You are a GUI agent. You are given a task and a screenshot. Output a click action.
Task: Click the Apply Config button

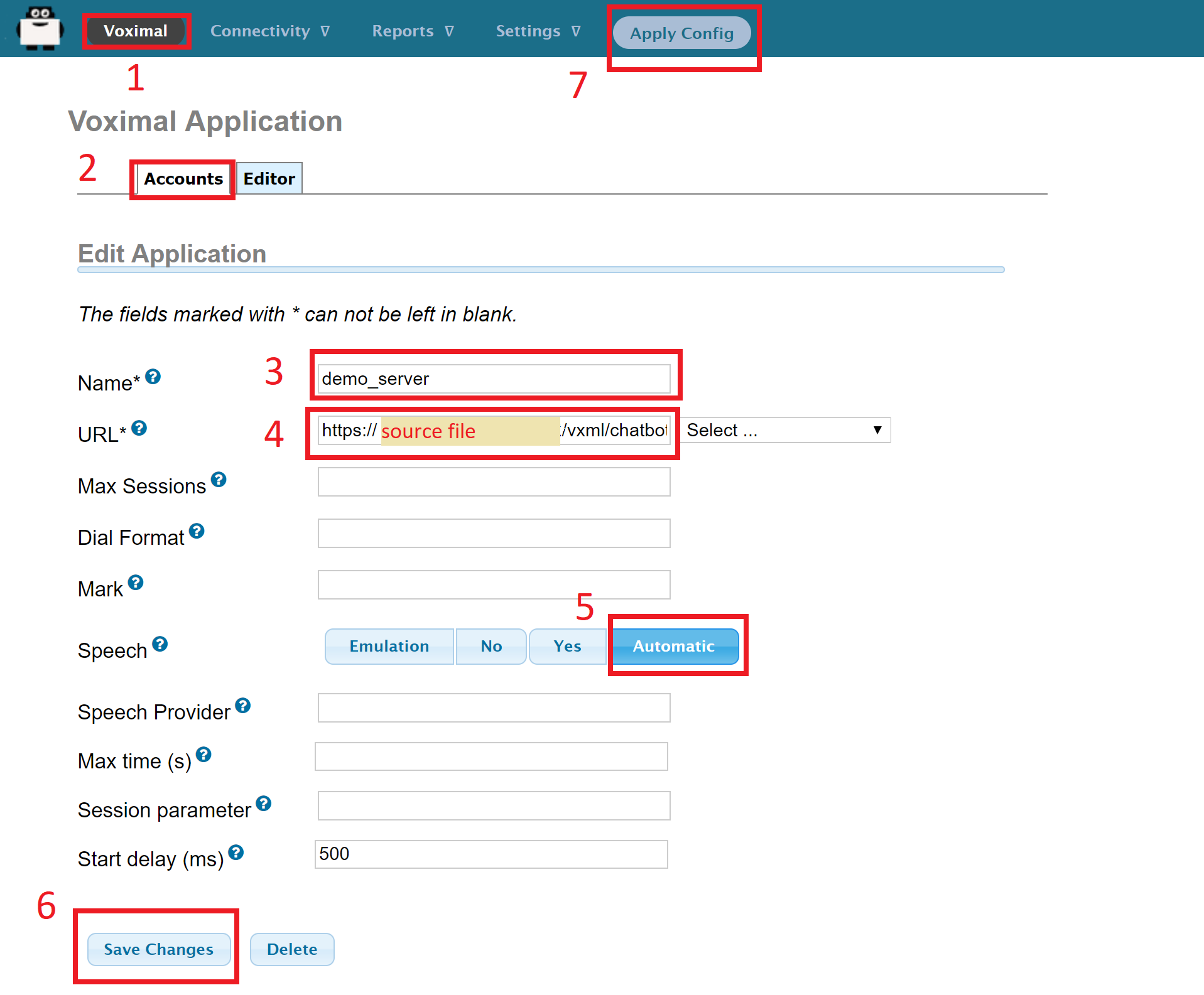(x=681, y=33)
